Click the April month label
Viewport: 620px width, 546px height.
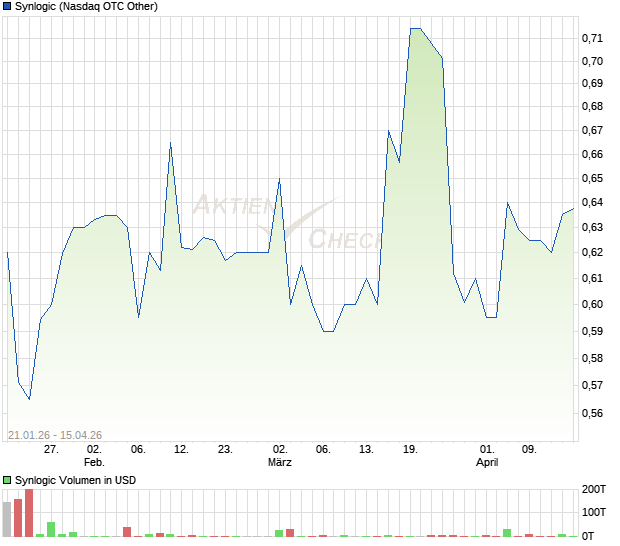point(487,462)
